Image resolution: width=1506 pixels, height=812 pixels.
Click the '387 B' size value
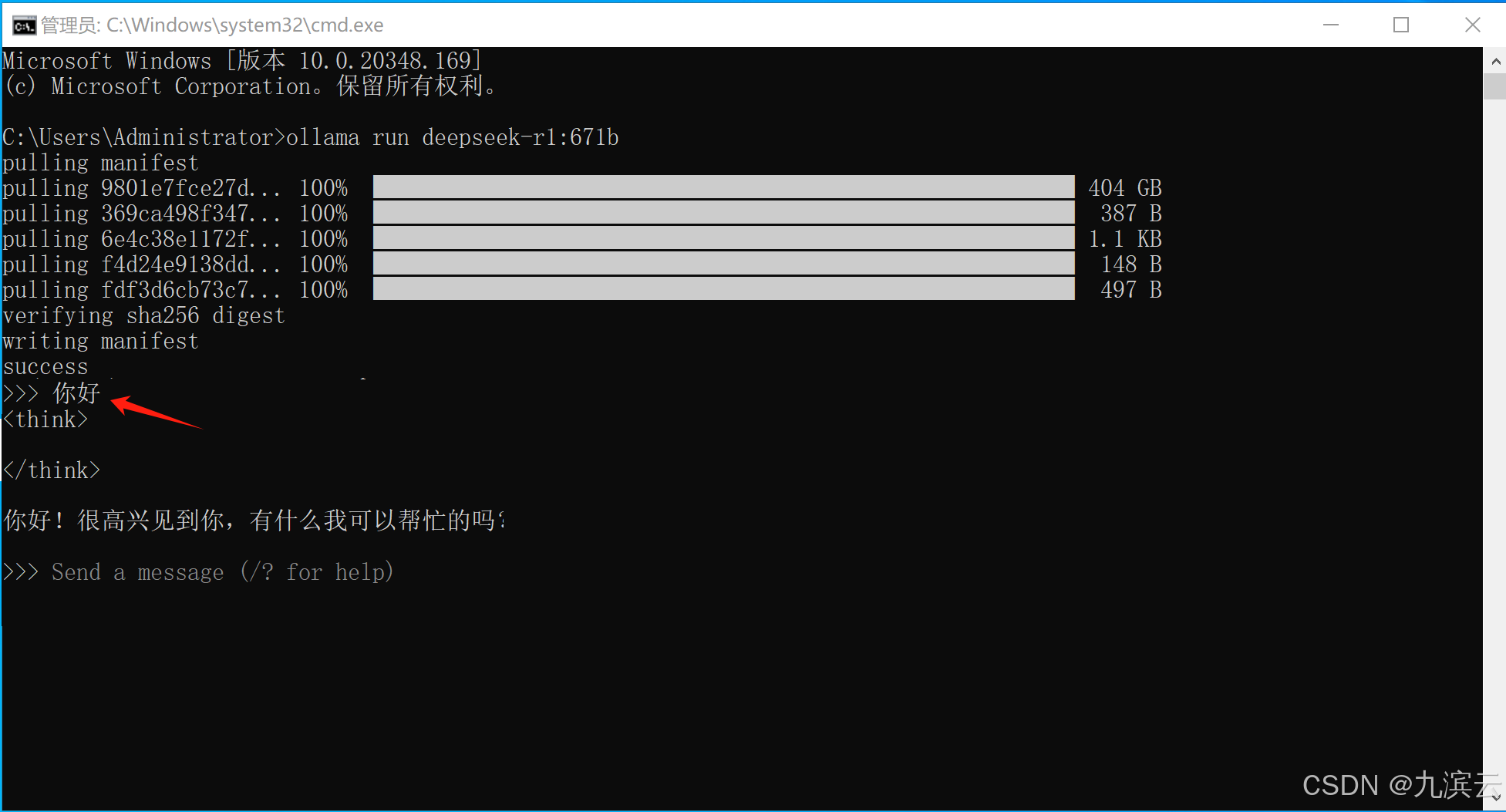[x=1131, y=214]
